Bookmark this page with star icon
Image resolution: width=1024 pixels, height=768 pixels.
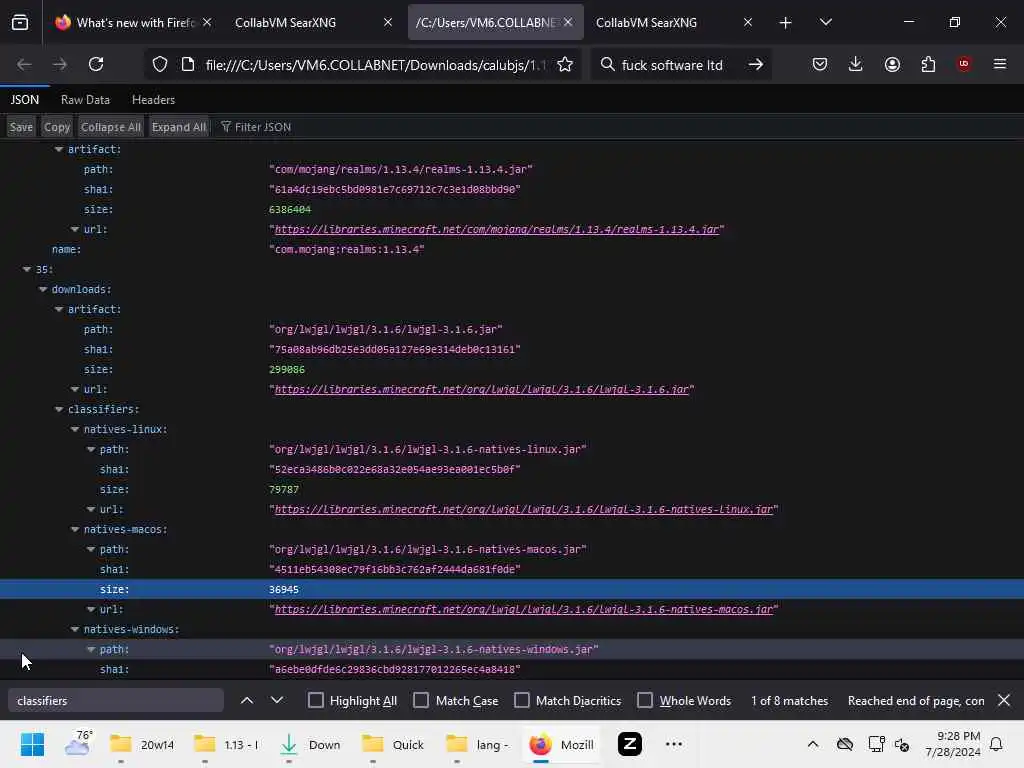click(x=565, y=64)
